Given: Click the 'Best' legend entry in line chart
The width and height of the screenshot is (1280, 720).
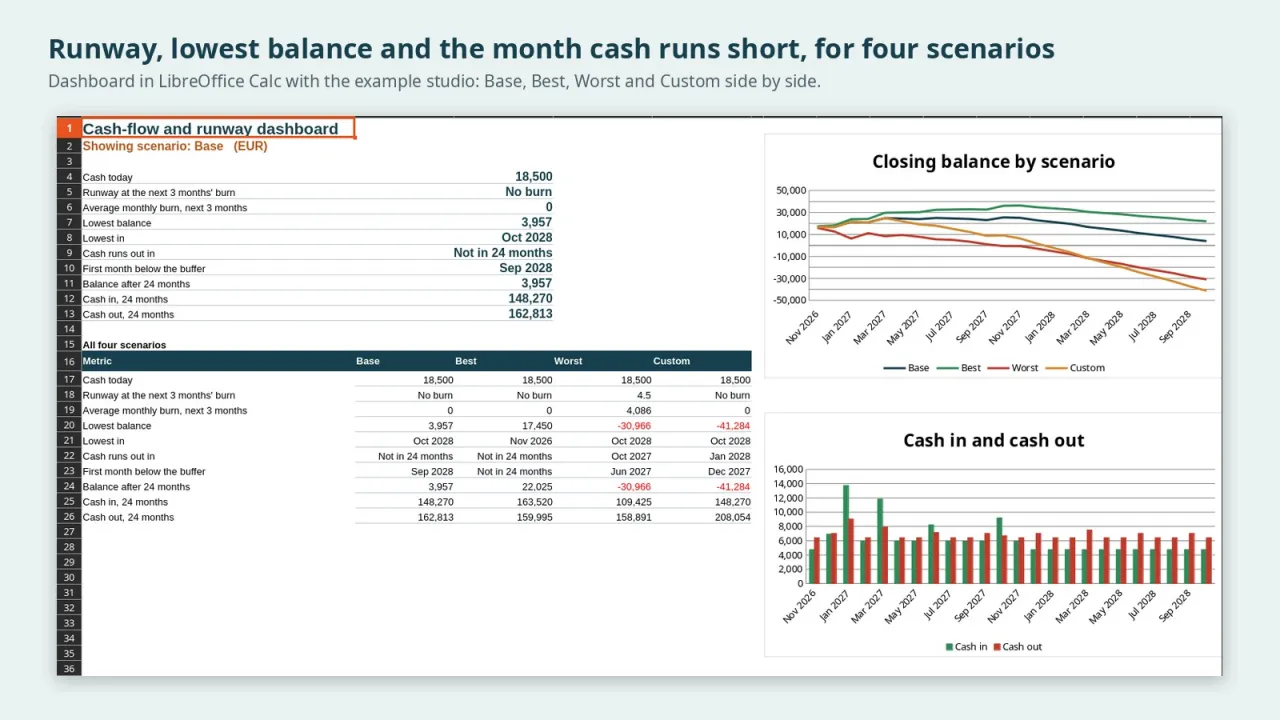Looking at the screenshot, I should click(959, 368).
